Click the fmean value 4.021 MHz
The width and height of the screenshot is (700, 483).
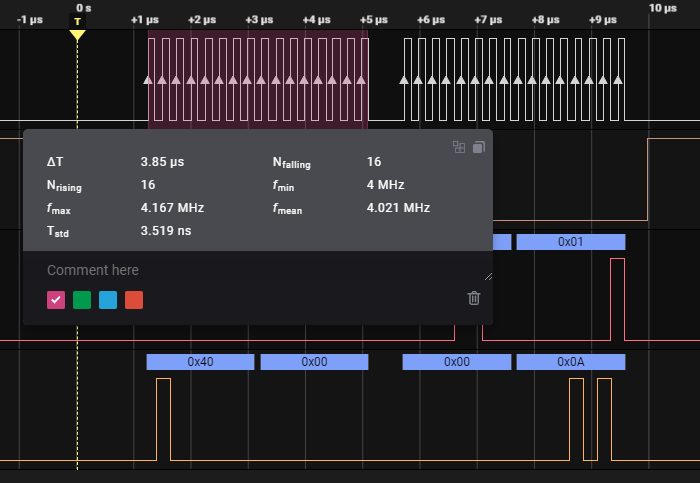(398, 208)
